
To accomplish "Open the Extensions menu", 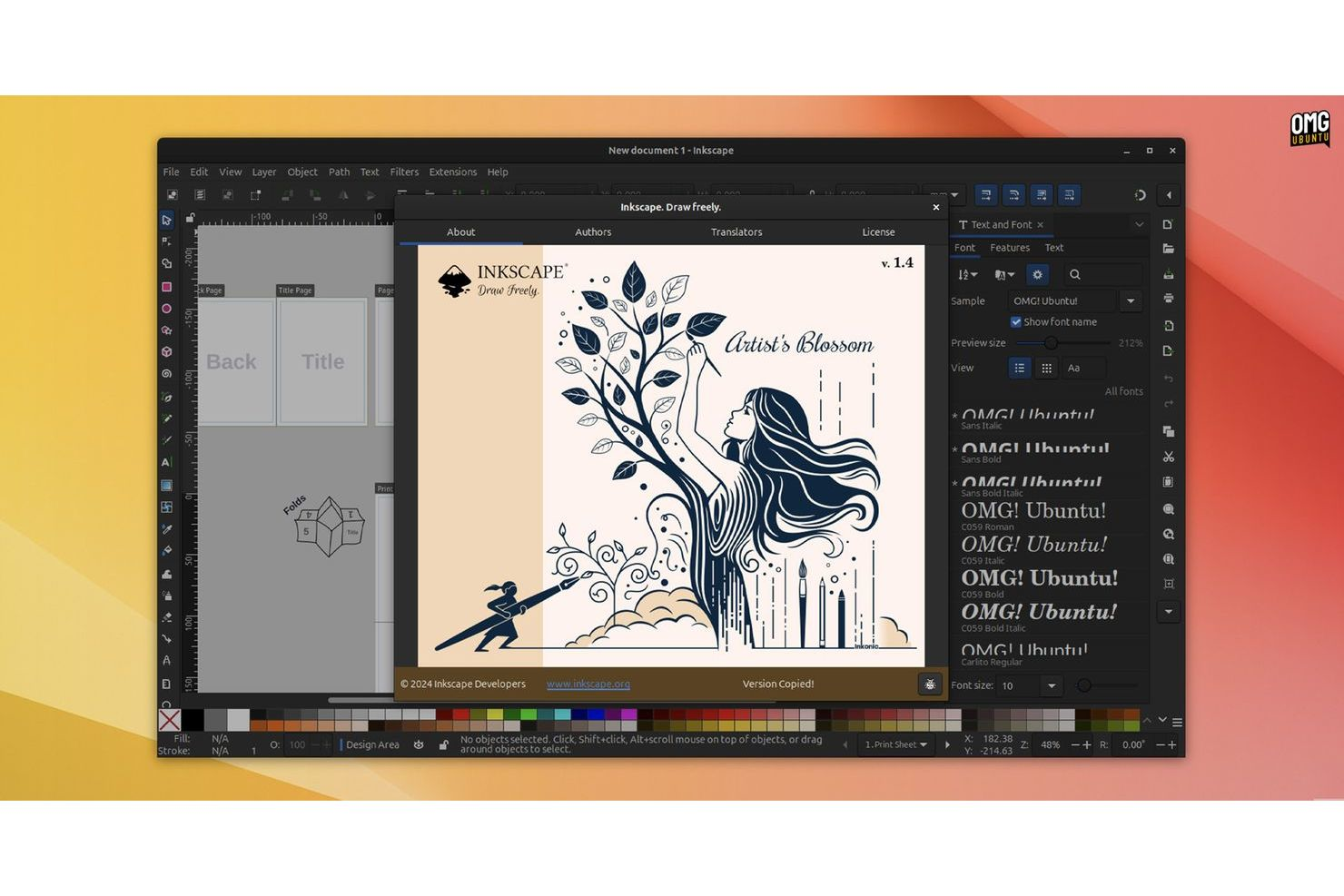I will [452, 172].
